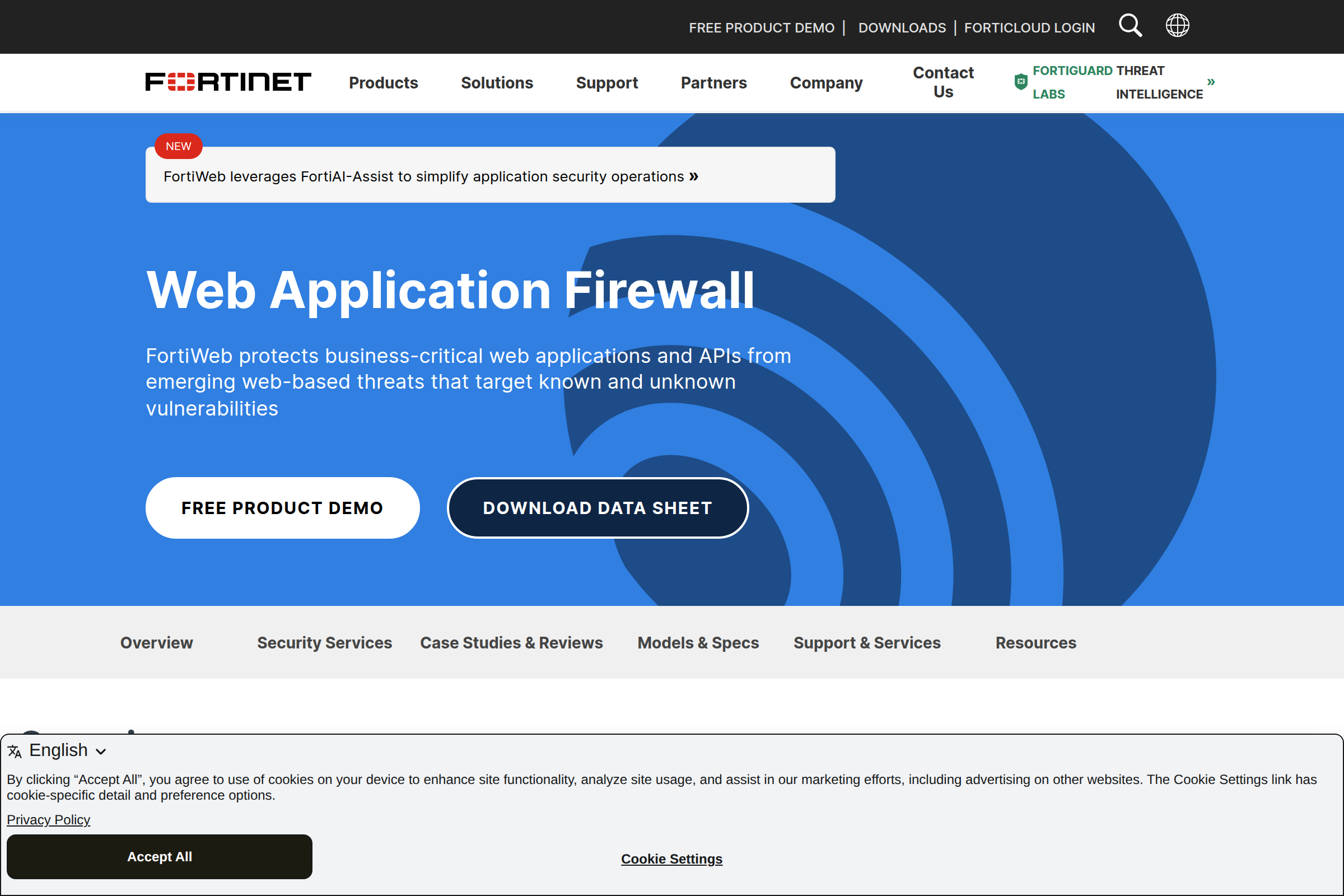
Task: Open the Company menu
Action: [x=825, y=83]
